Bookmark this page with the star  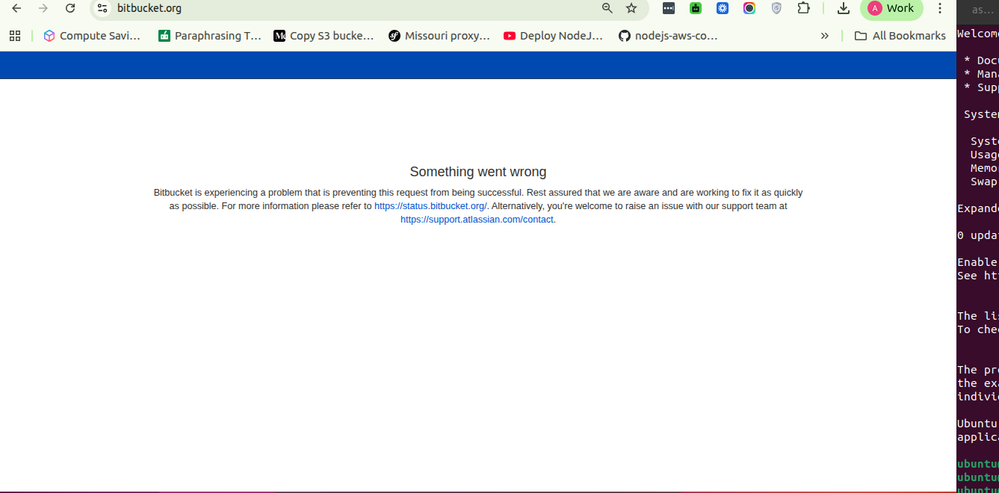[x=631, y=8]
